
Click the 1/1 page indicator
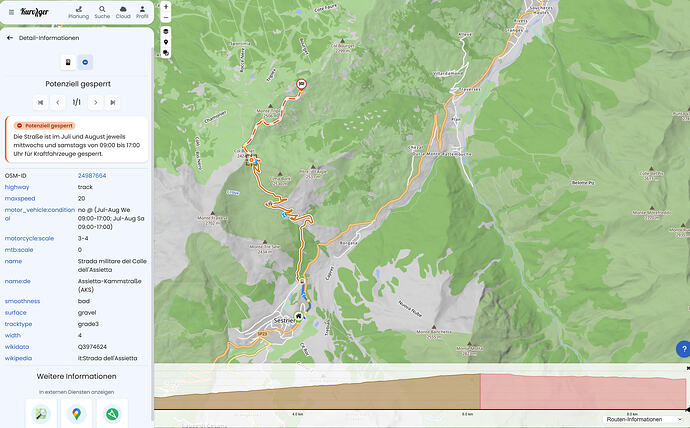pos(77,102)
